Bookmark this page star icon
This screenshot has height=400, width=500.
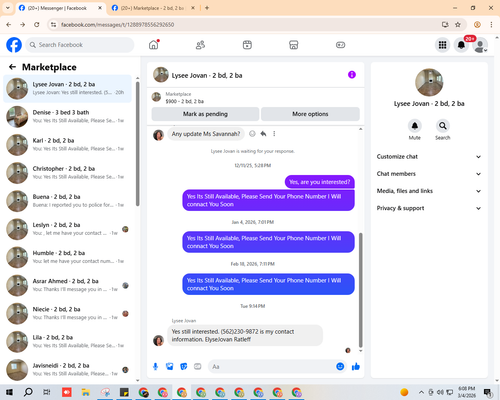click(458, 25)
